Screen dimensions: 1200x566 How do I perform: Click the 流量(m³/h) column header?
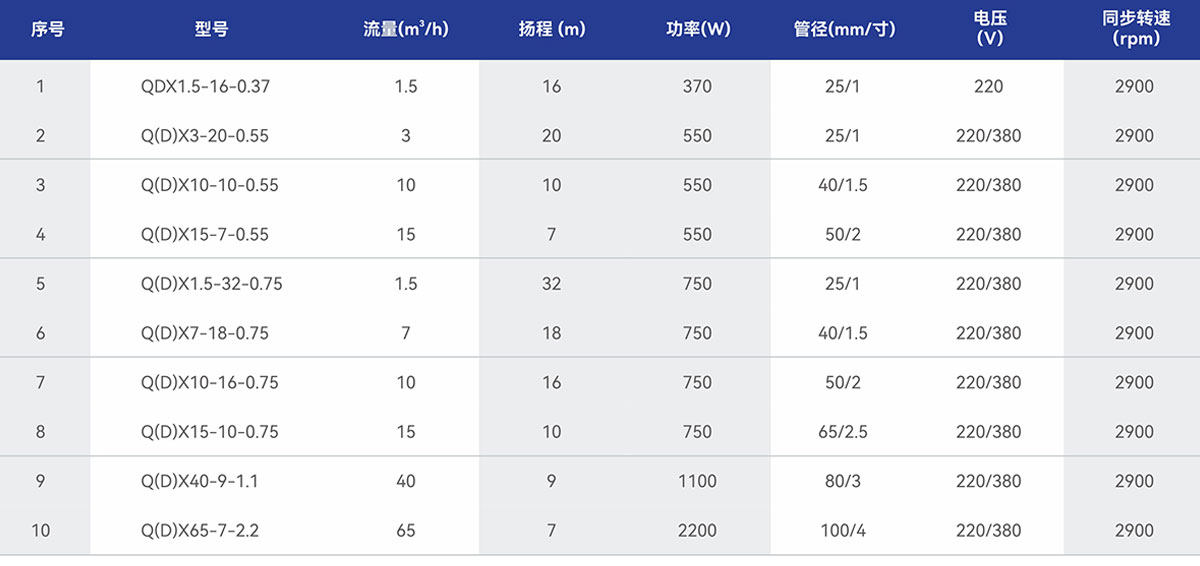(406, 29)
